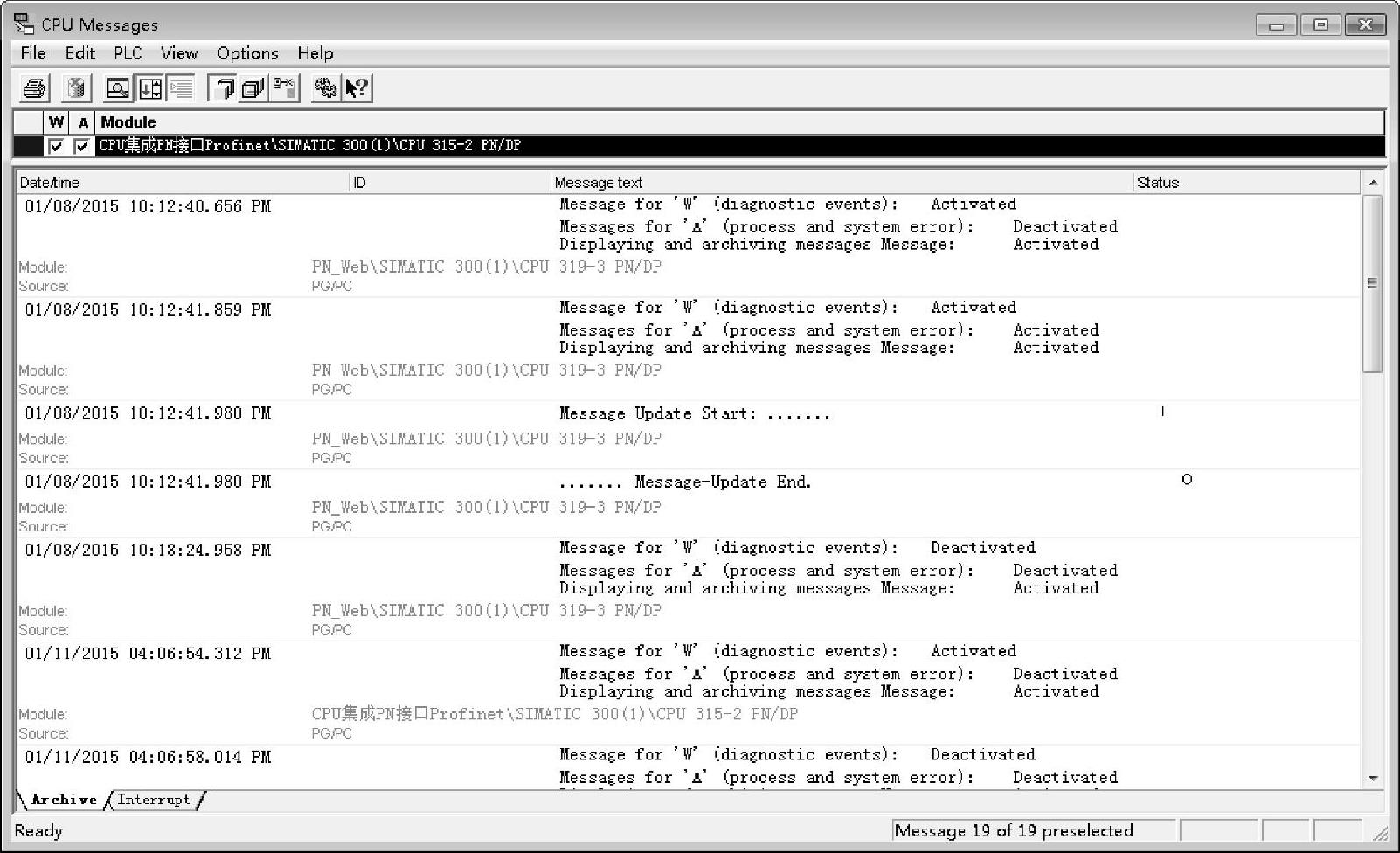Click the key connection toolbar icon
Screen dimensions: 1400x853
pos(284,88)
